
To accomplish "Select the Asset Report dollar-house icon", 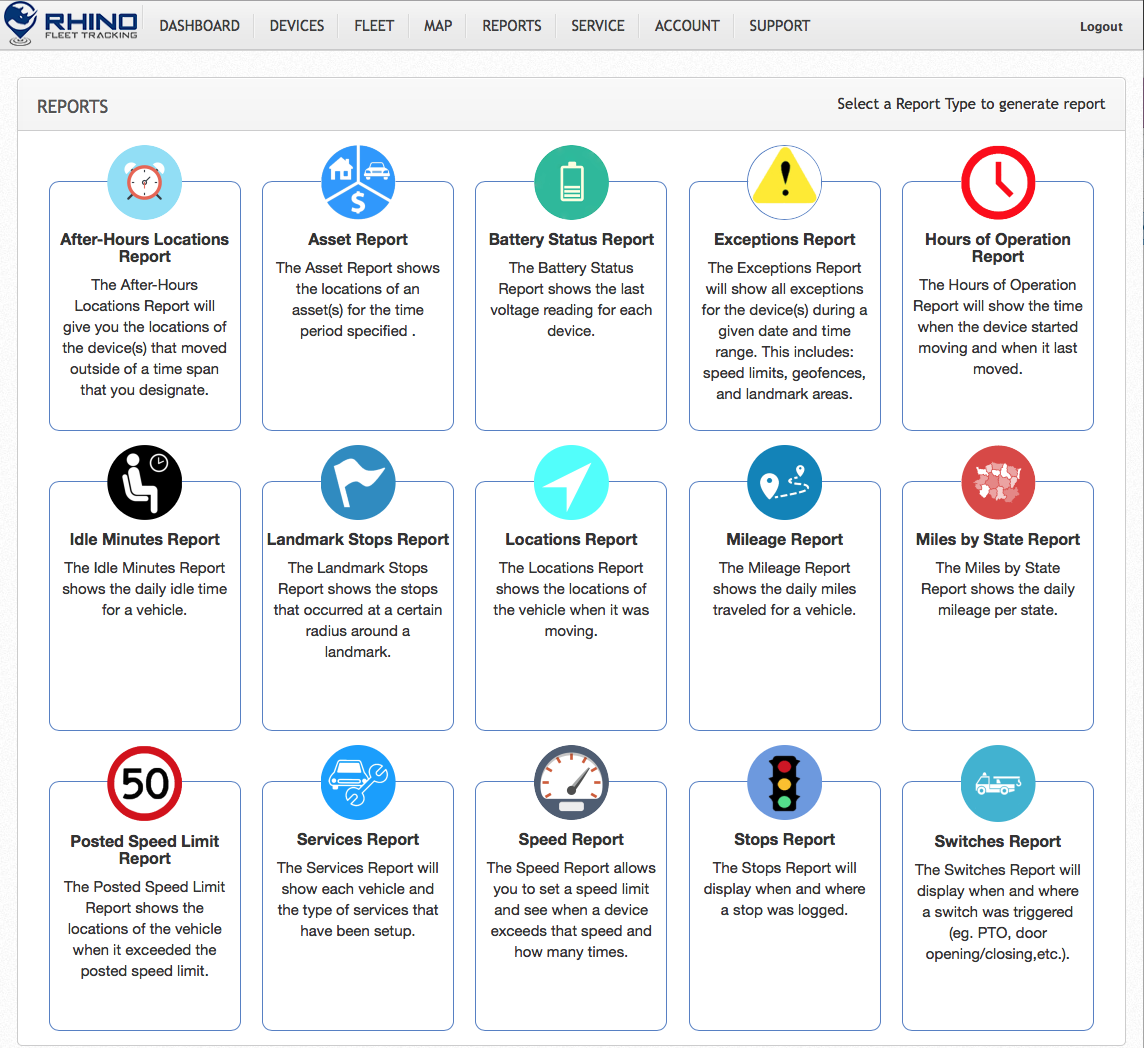I will (358, 182).
